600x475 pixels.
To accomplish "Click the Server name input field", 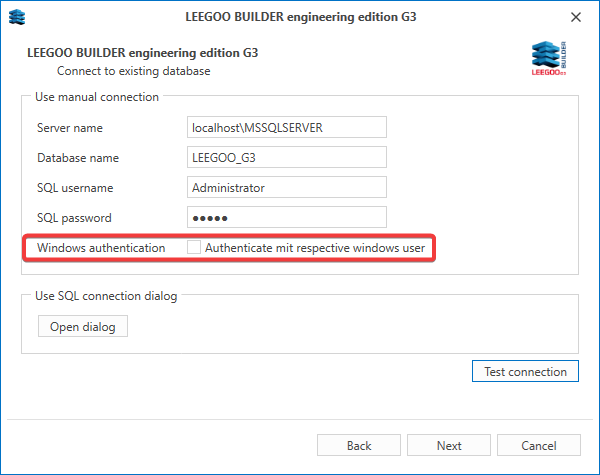I will pos(287,127).
